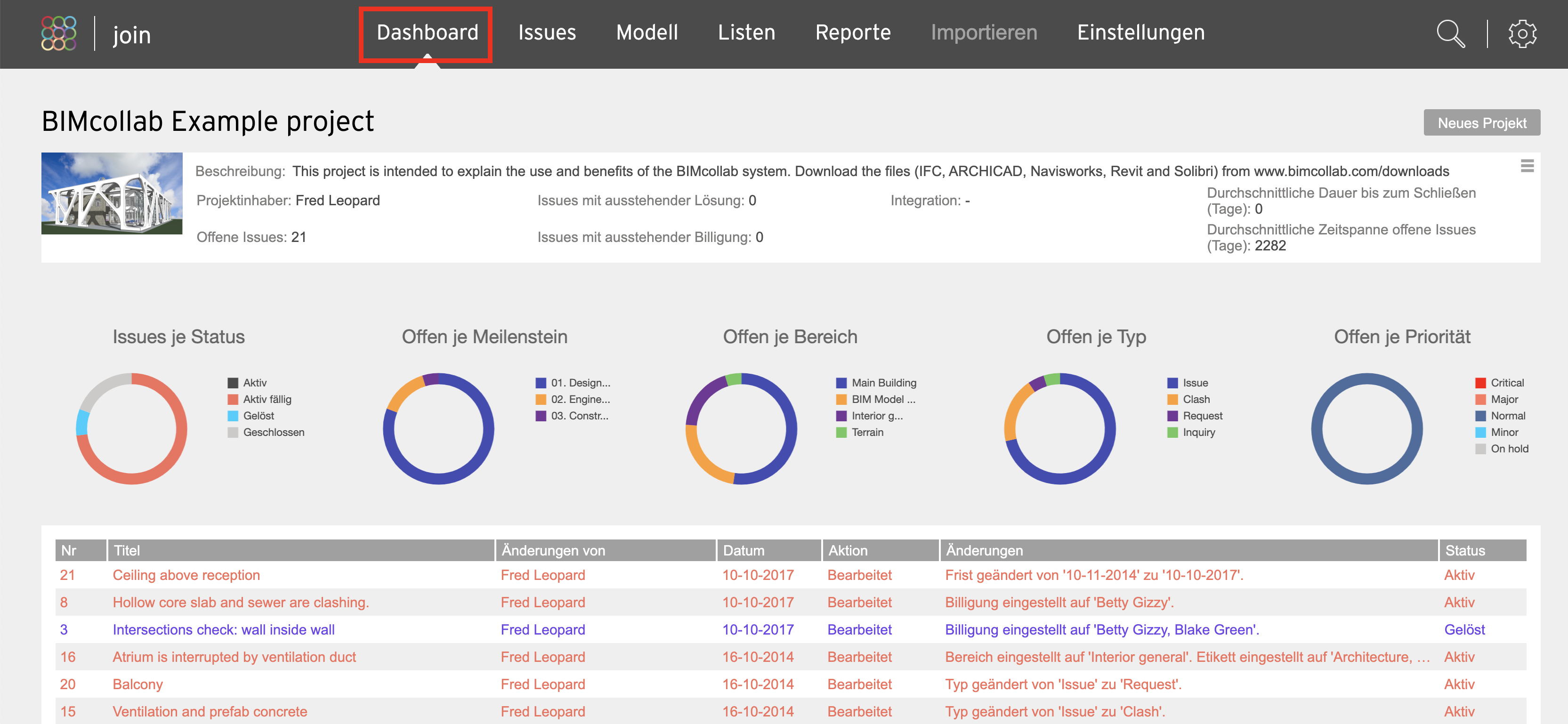The image size is (1568, 724).
Task: Click the Critical priority legend swatch
Action: [x=1480, y=383]
